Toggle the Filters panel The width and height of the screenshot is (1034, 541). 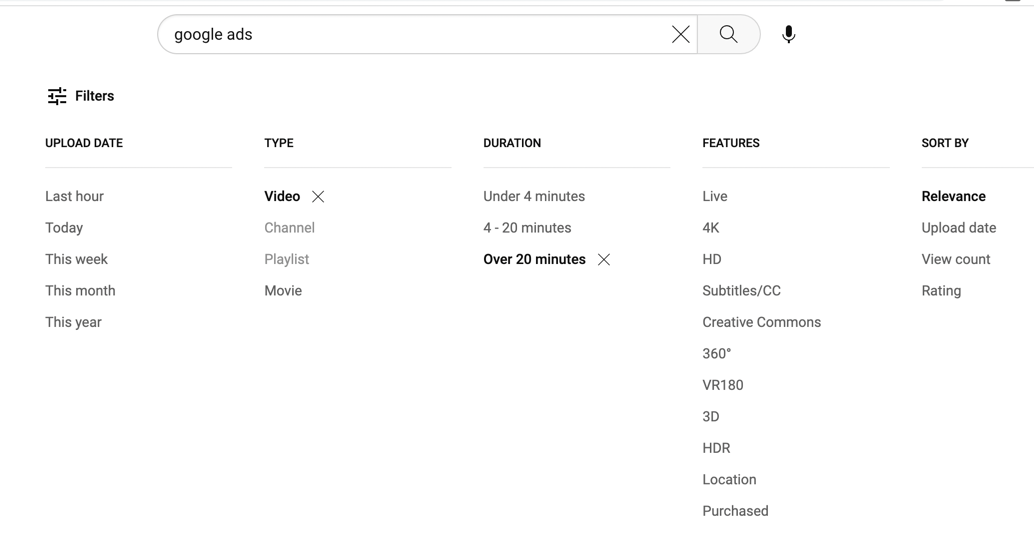point(80,96)
